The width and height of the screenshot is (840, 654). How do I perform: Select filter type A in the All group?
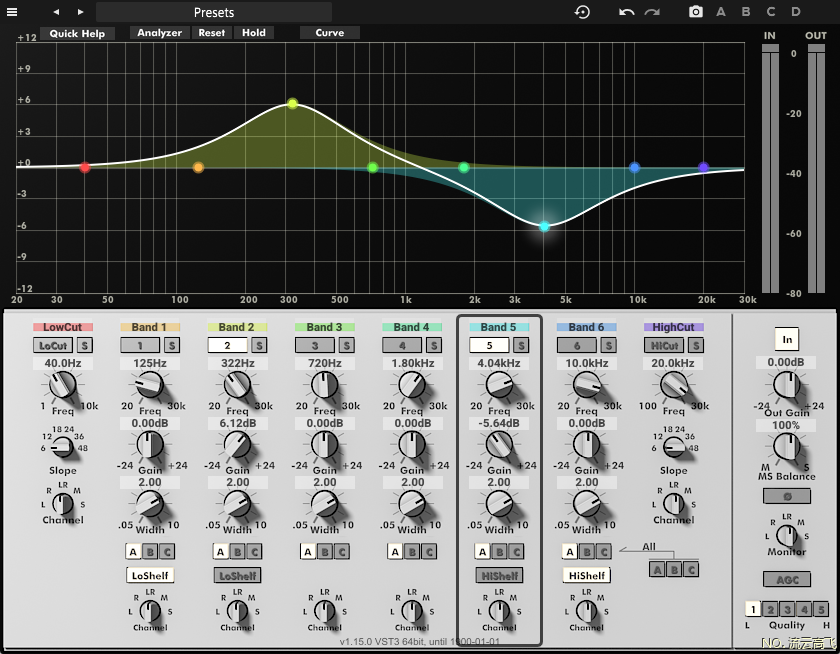[x=657, y=569]
